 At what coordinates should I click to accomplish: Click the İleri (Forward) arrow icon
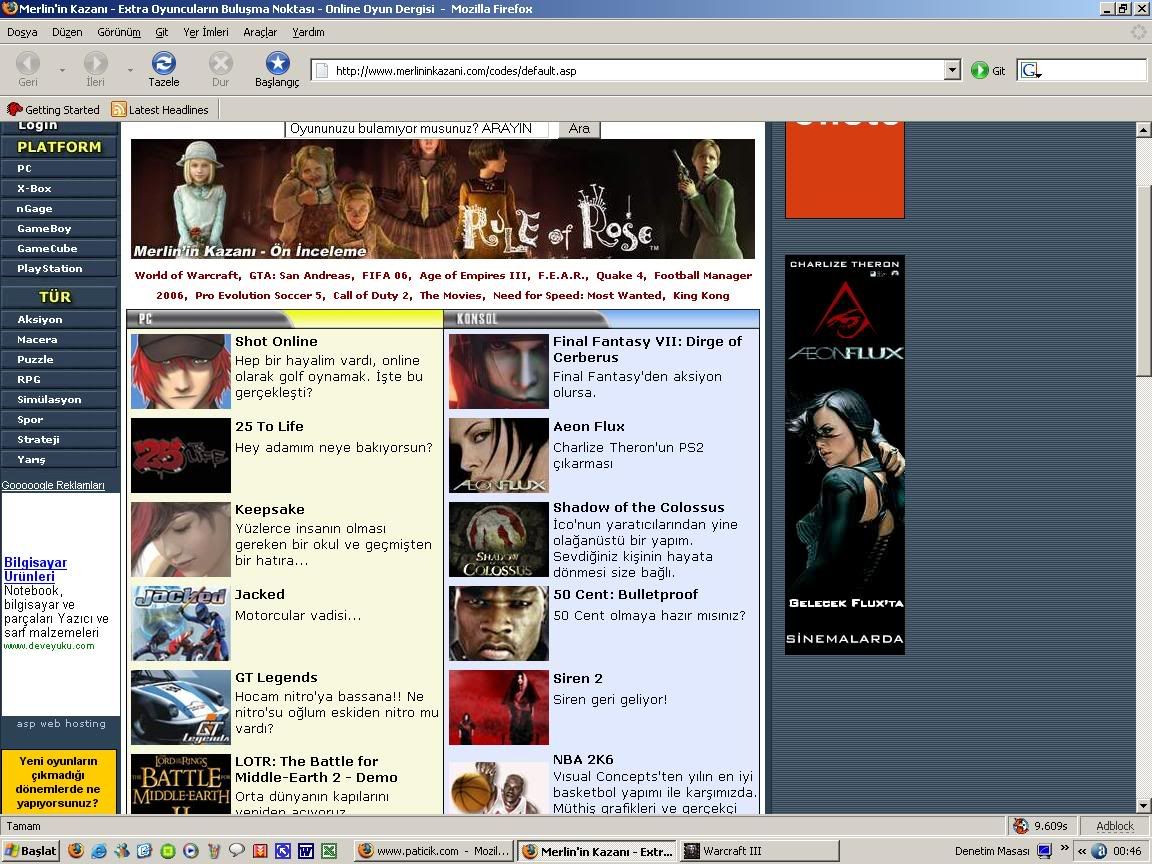click(96, 63)
